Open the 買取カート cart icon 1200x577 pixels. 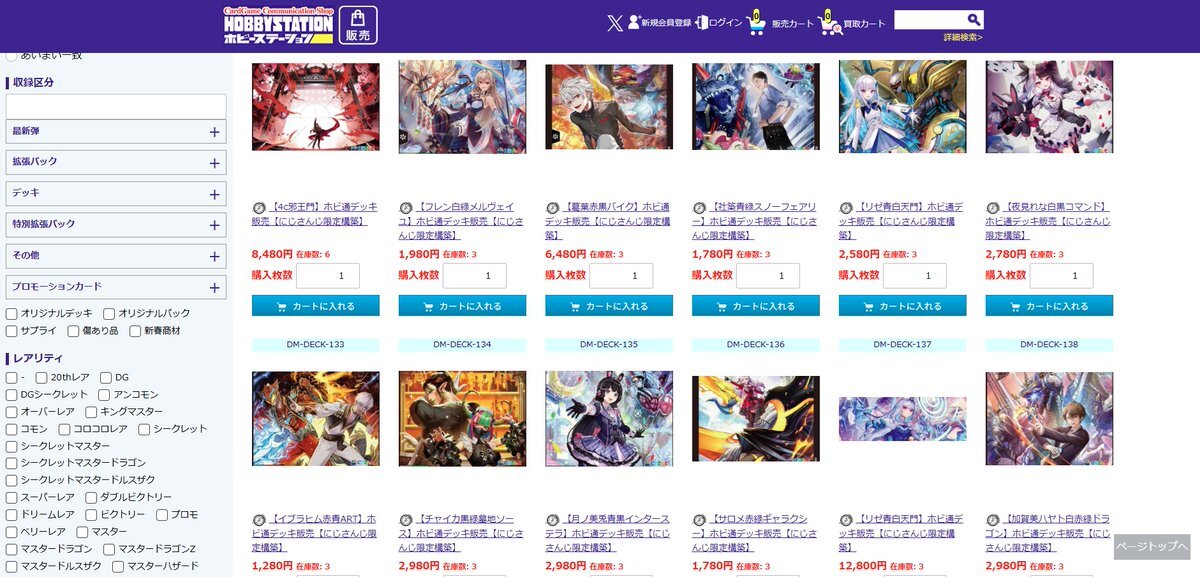point(829,22)
